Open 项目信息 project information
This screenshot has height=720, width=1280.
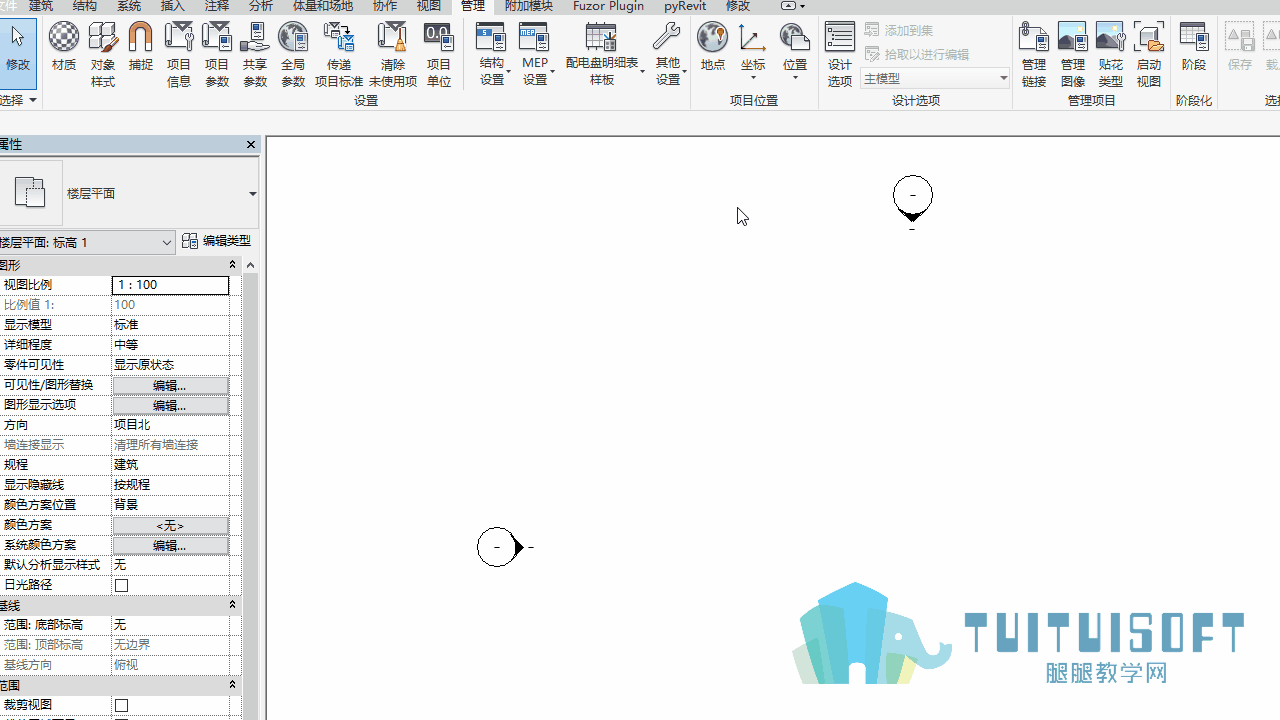(179, 55)
